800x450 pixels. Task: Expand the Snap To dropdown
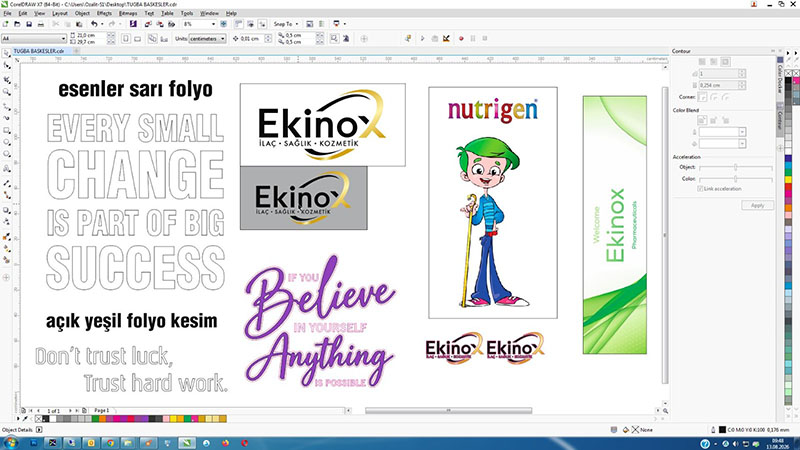297,24
